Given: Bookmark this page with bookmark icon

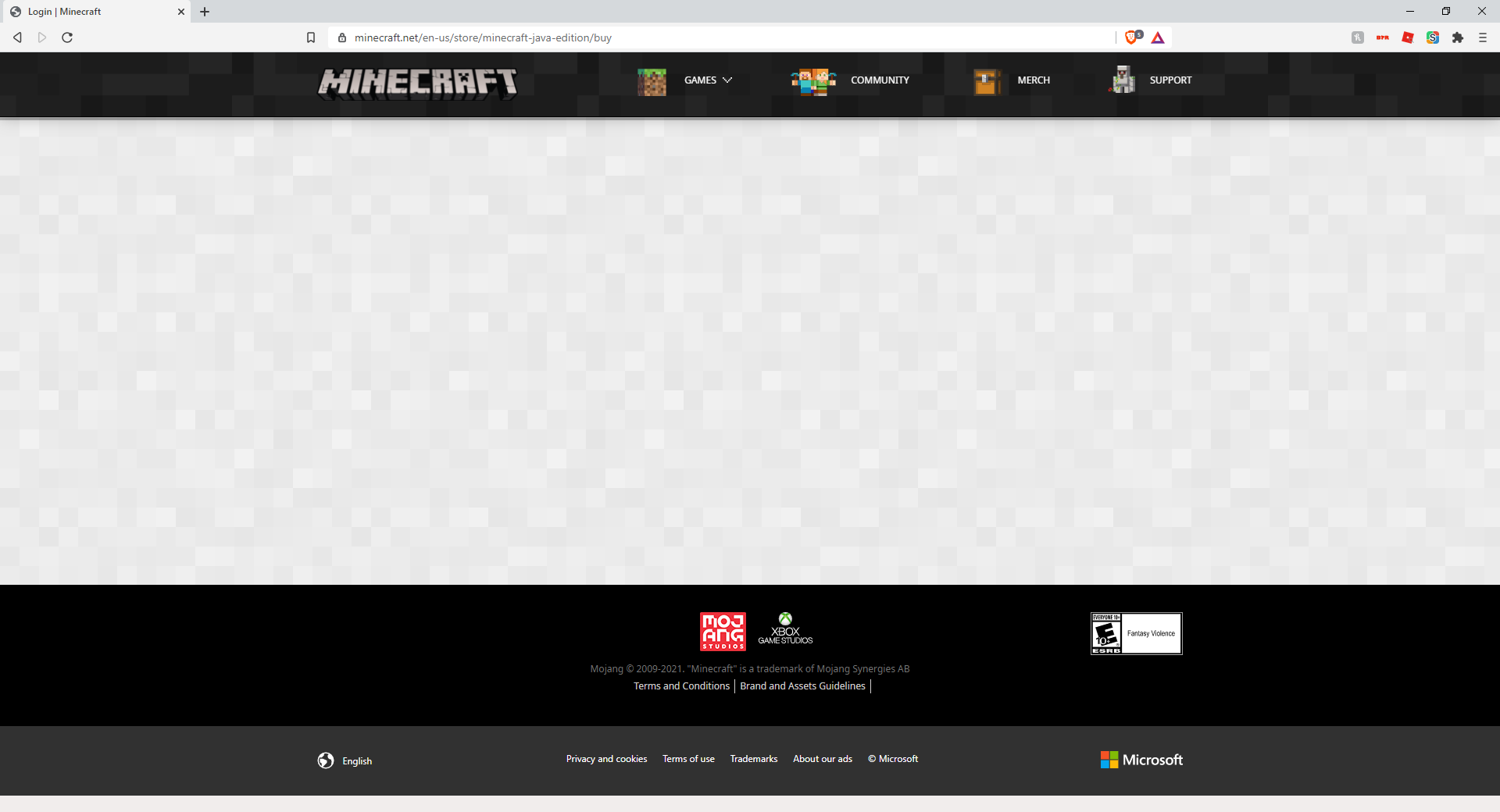Looking at the screenshot, I should pos(311,37).
